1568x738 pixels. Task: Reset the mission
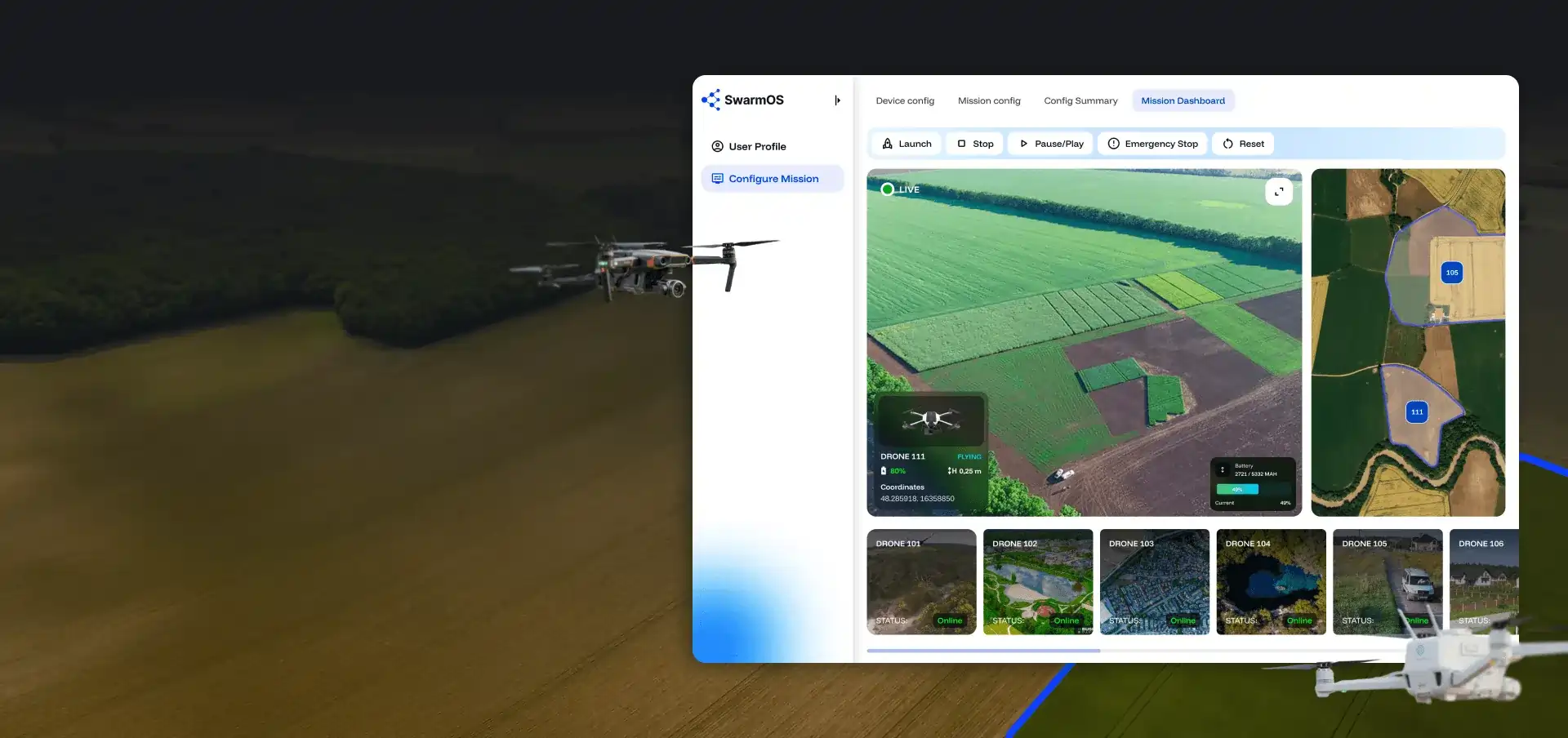pyautogui.click(x=1243, y=144)
